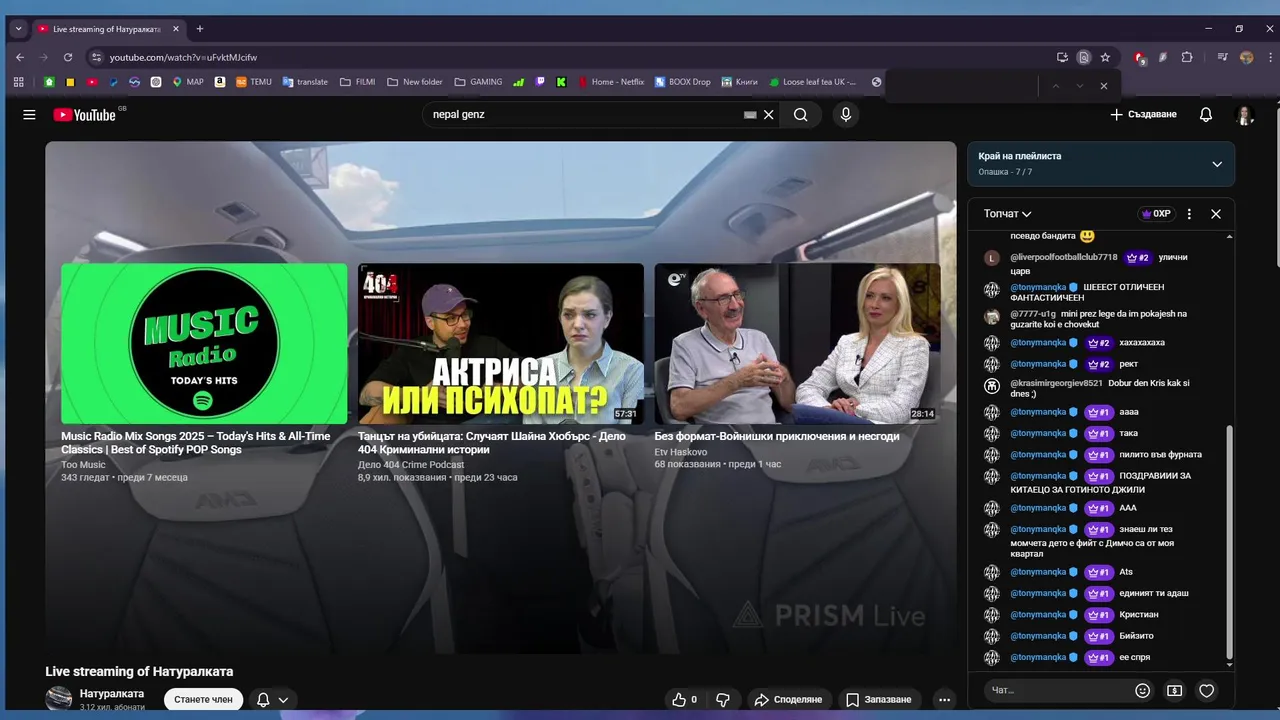Click the find bar previous-result up arrow
The height and width of the screenshot is (720, 1280).
point(1055,86)
